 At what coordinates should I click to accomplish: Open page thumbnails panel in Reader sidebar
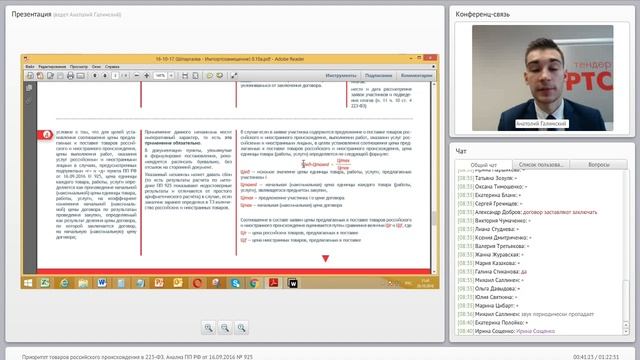(29, 88)
